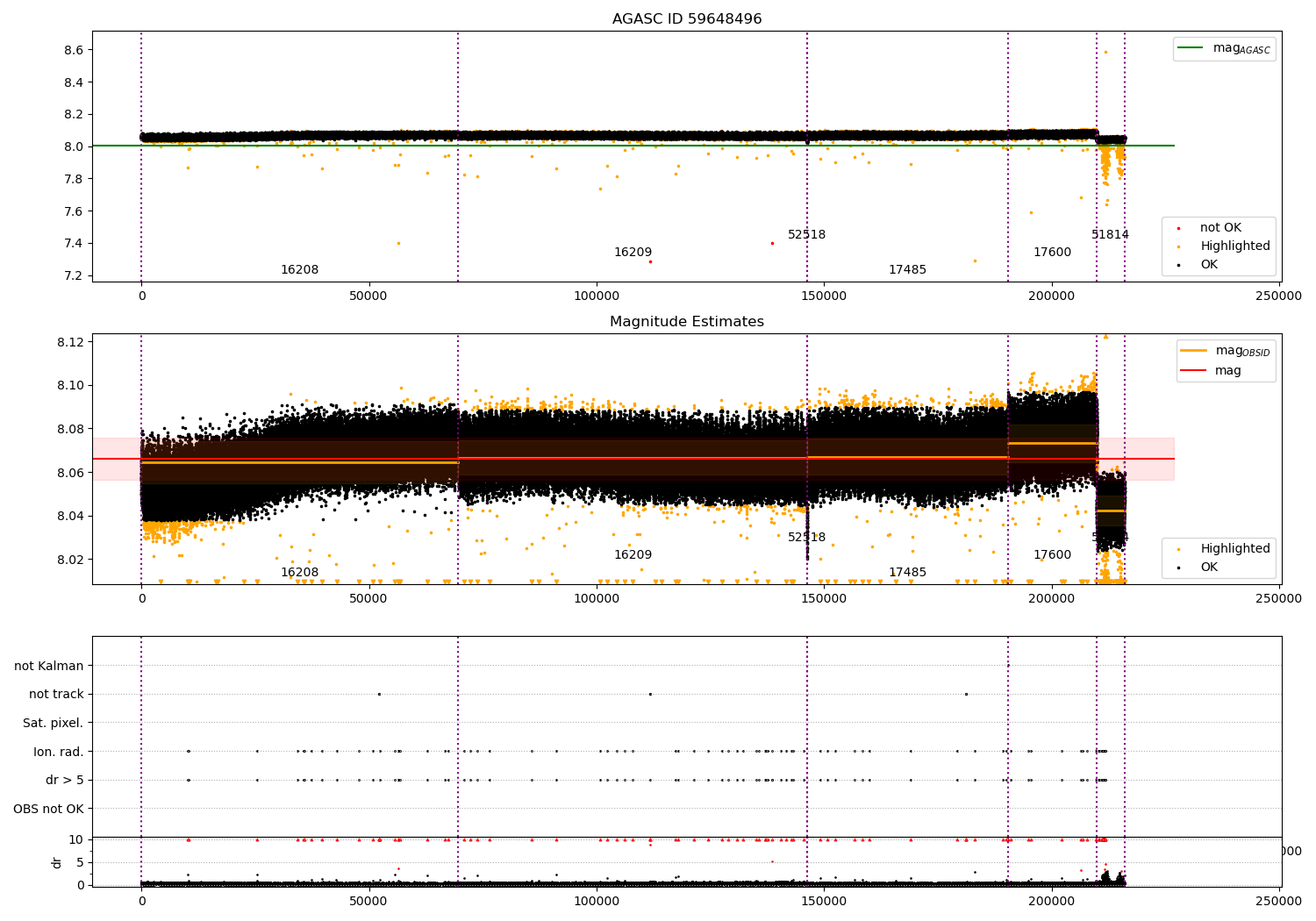Click the 10 tick on the dr axis

pyautogui.click(x=75, y=839)
